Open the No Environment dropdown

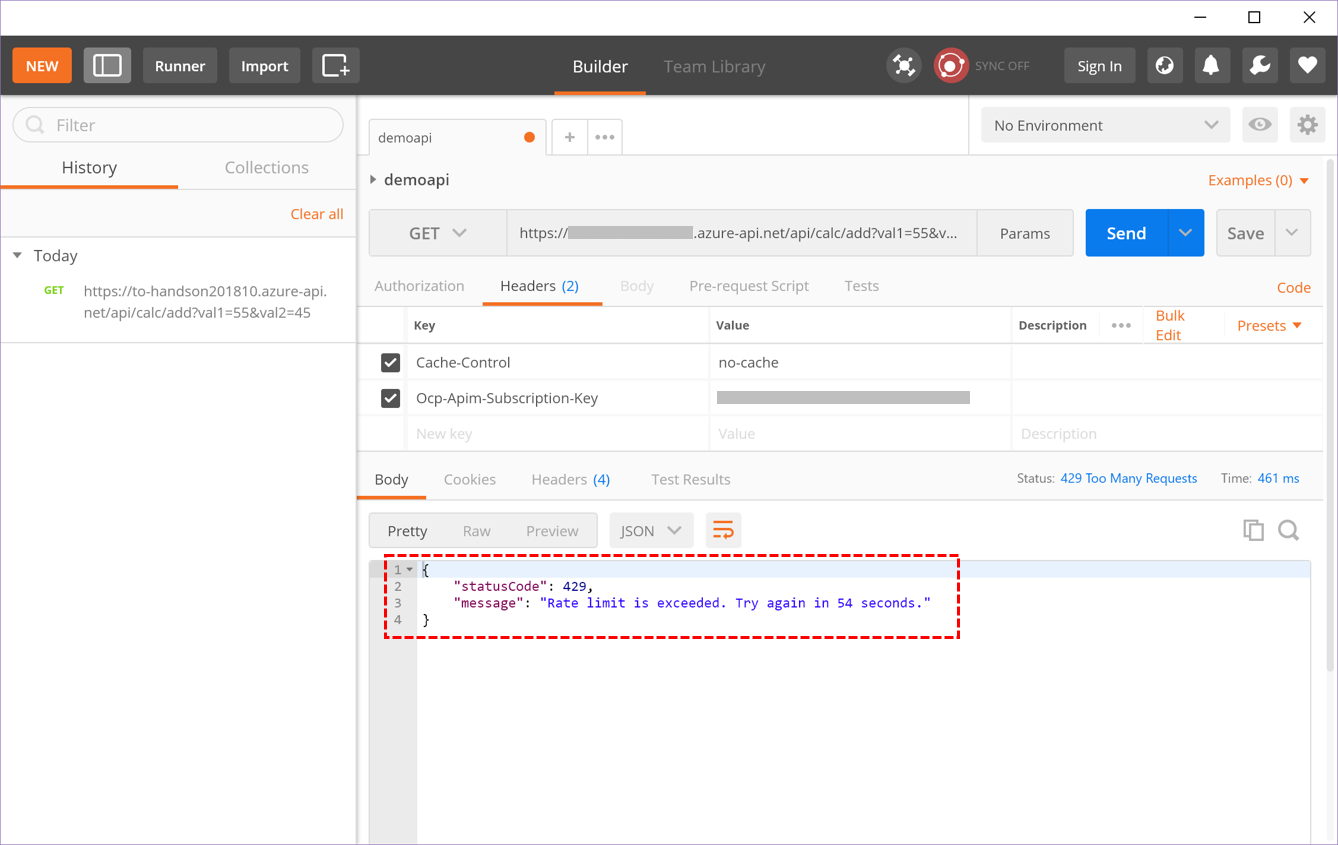(x=1104, y=124)
